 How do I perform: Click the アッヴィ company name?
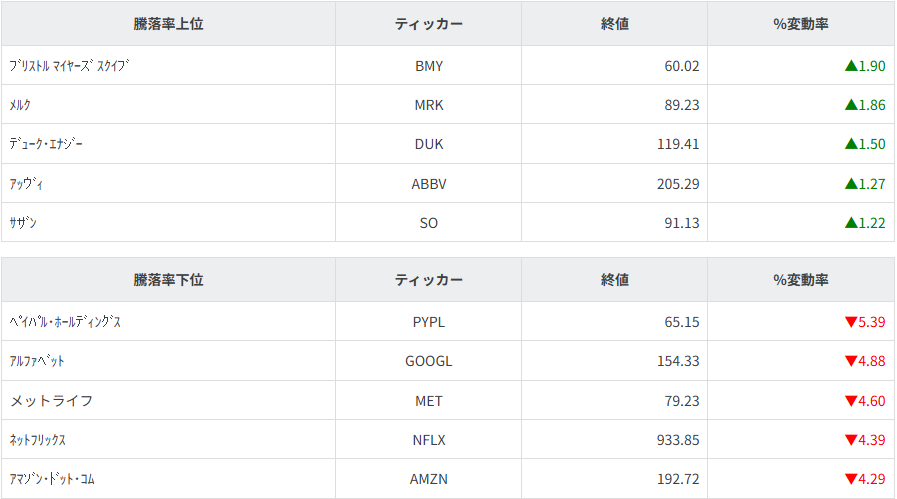[x=27, y=184]
